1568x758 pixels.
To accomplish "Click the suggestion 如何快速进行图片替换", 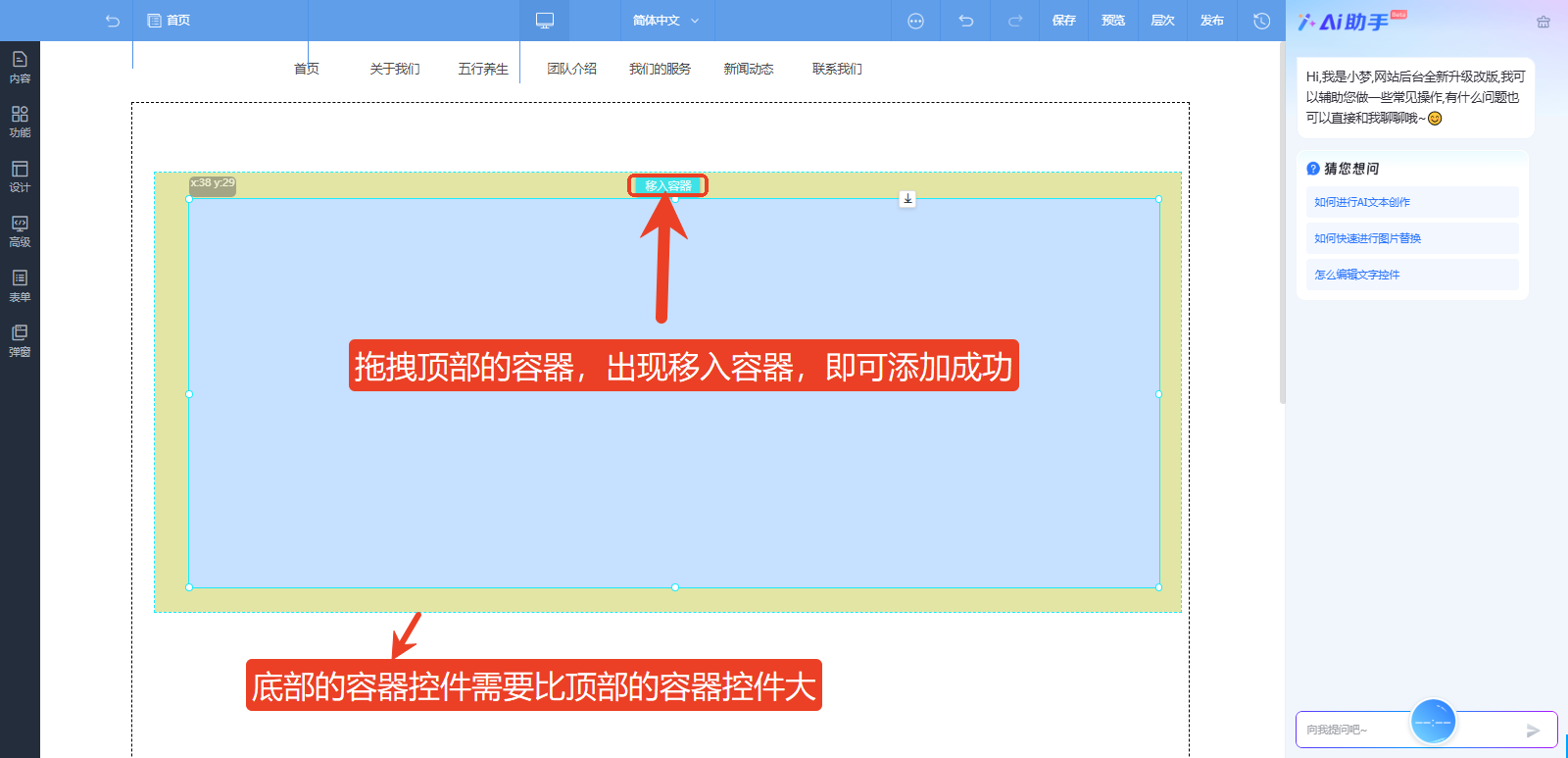I will click(x=1412, y=238).
